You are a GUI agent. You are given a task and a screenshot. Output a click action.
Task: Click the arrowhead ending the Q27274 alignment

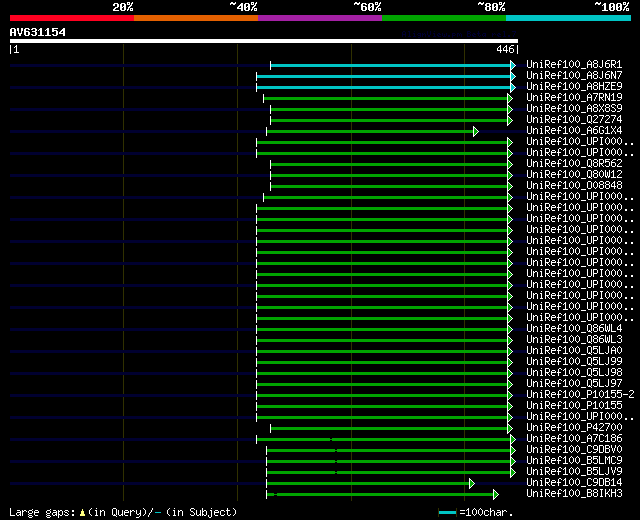(x=510, y=120)
